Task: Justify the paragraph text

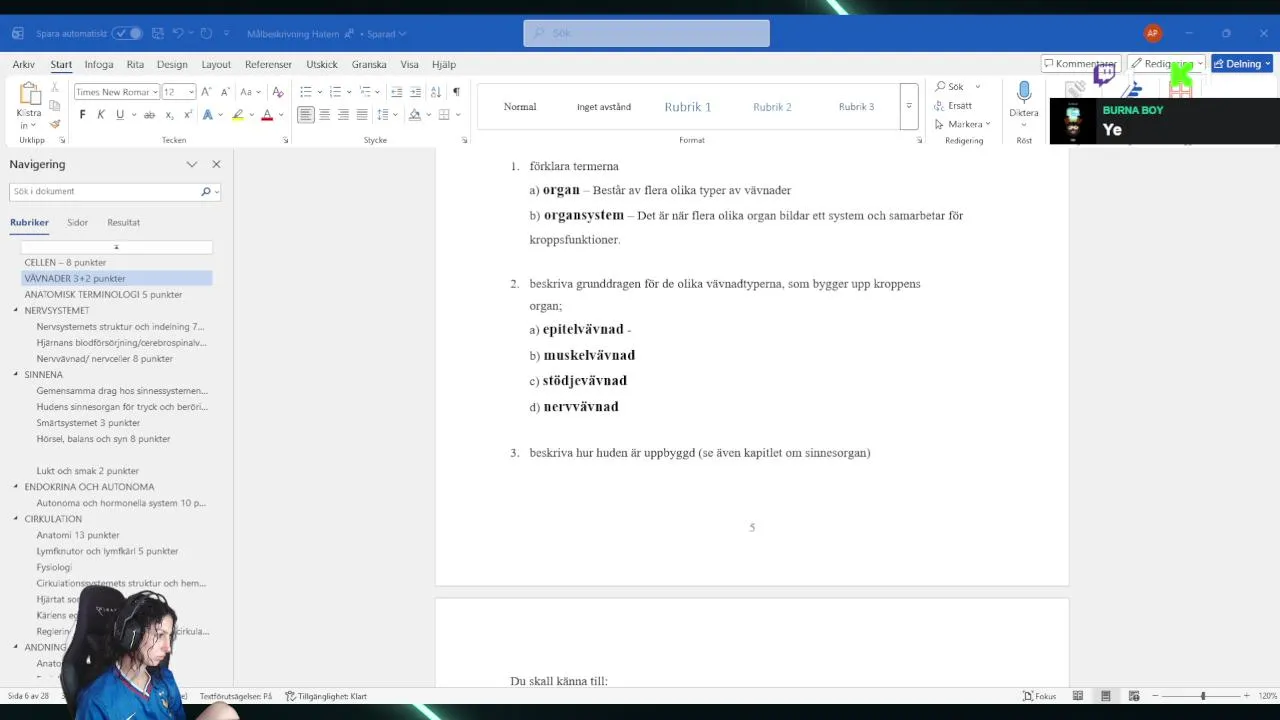Action: pos(362,115)
